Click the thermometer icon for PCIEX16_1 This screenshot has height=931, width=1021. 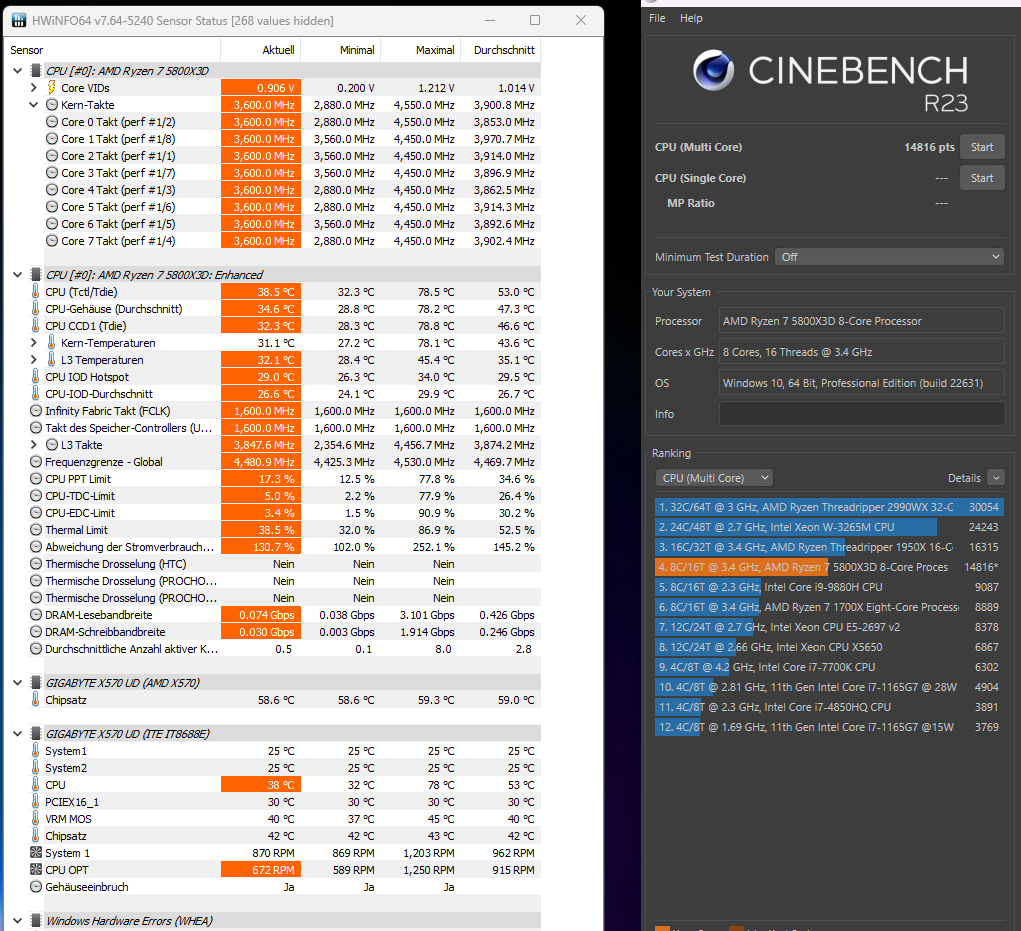36,801
